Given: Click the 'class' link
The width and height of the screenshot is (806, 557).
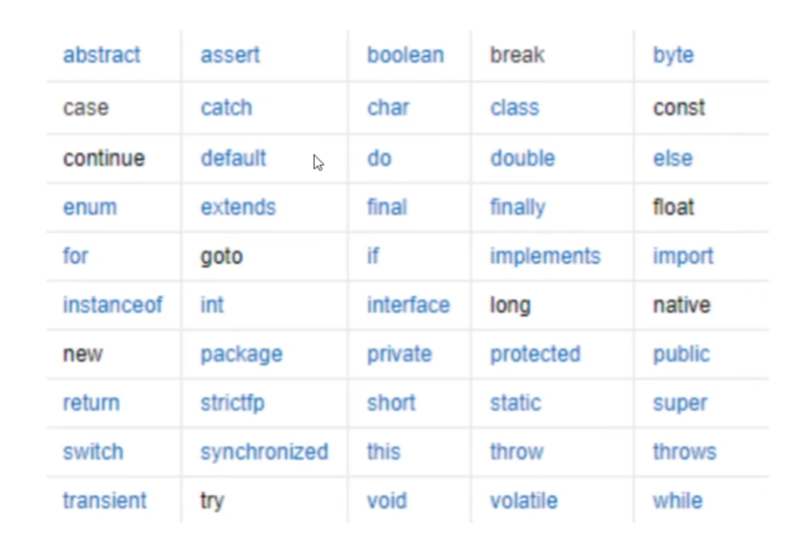Looking at the screenshot, I should point(514,107).
